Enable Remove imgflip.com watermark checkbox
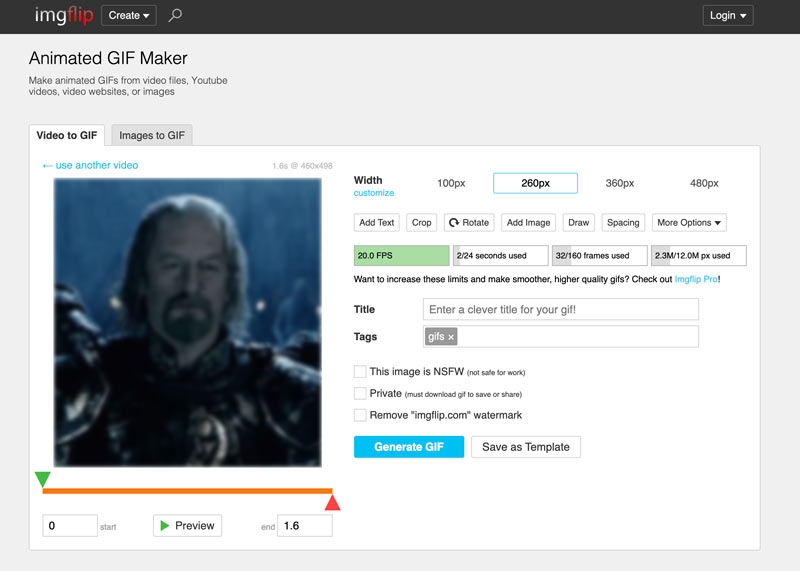Viewport: 800px width, 571px height. (x=360, y=415)
